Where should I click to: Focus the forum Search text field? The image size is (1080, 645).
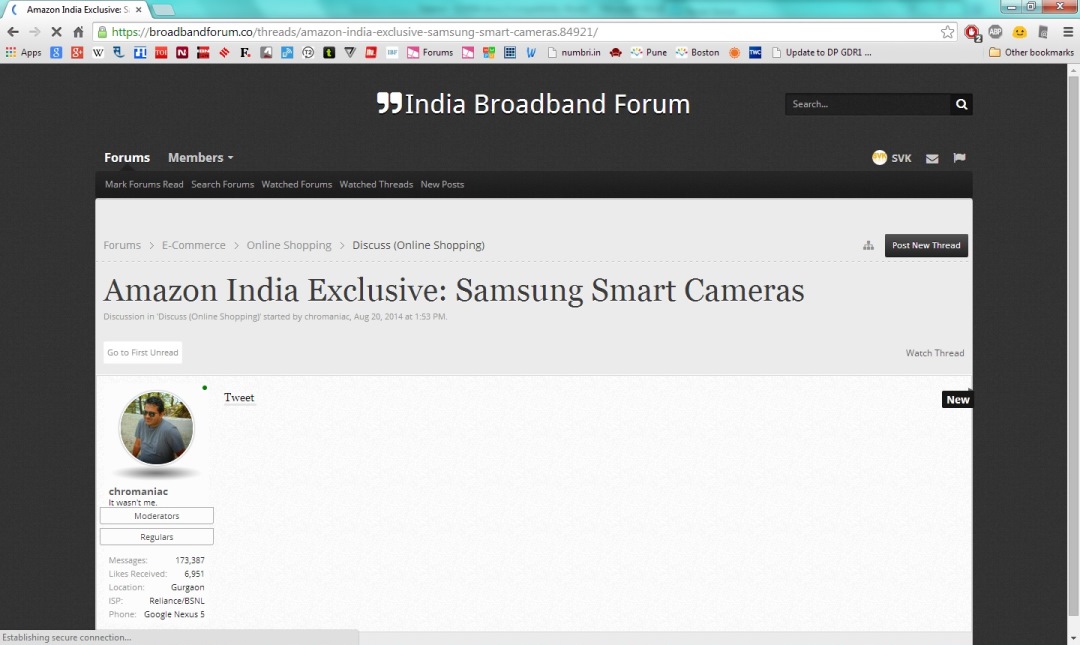867,104
